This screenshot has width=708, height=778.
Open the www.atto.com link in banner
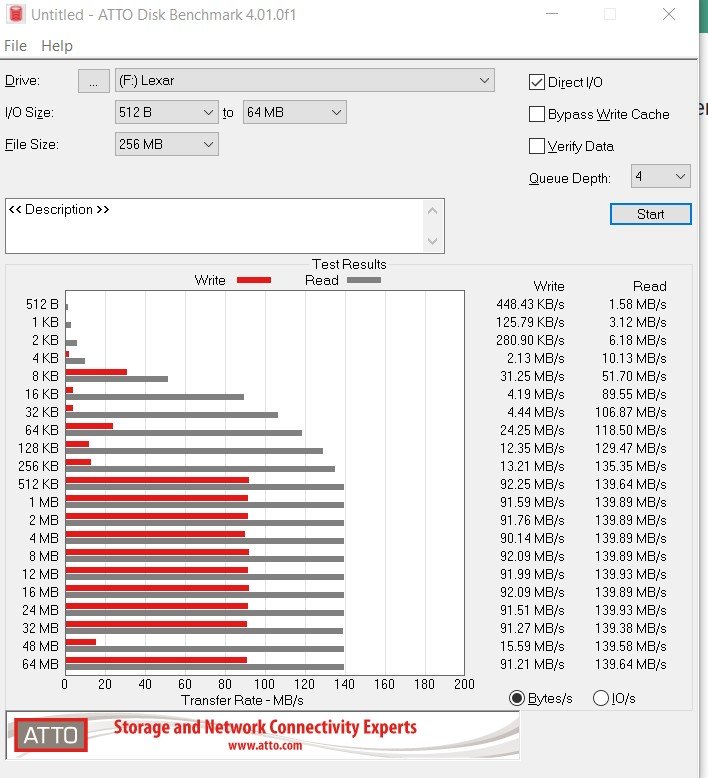pos(265,745)
